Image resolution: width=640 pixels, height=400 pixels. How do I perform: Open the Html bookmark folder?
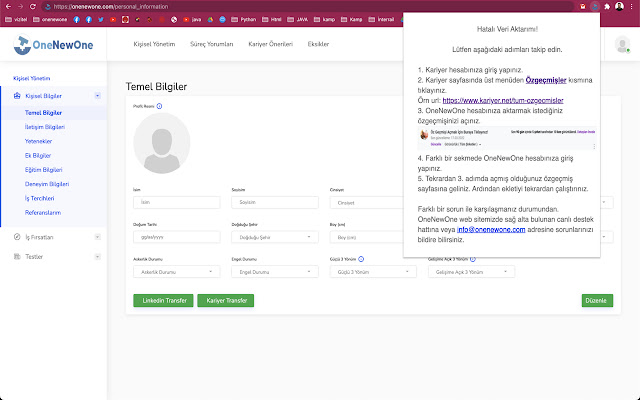(271, 19)
